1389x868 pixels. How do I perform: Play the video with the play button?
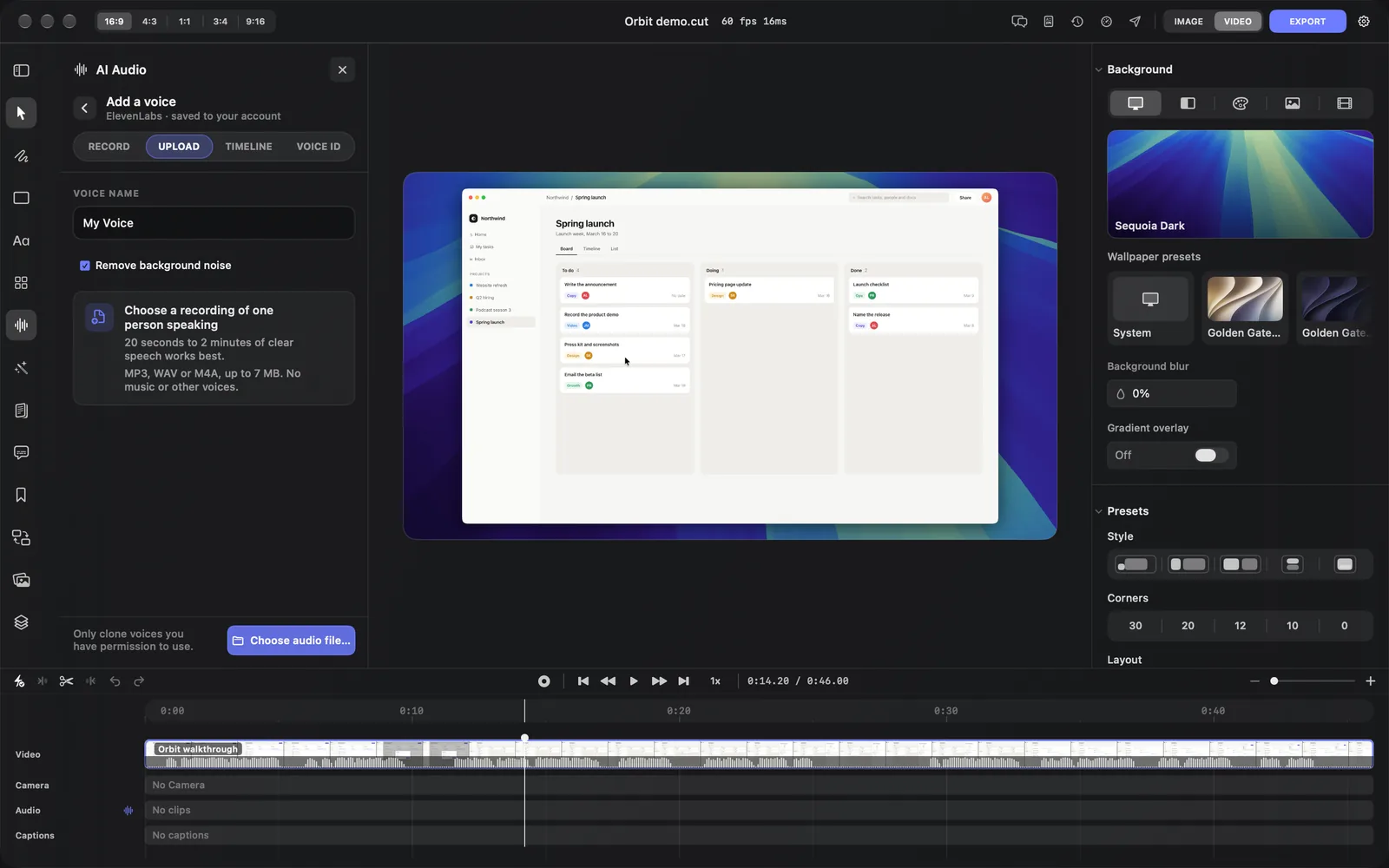[634, 681]
